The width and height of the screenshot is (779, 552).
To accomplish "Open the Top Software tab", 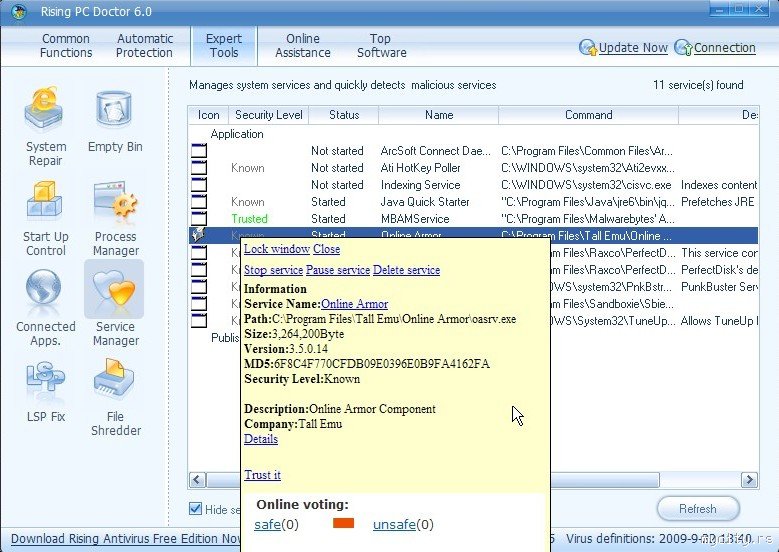I will pos(381,46).
